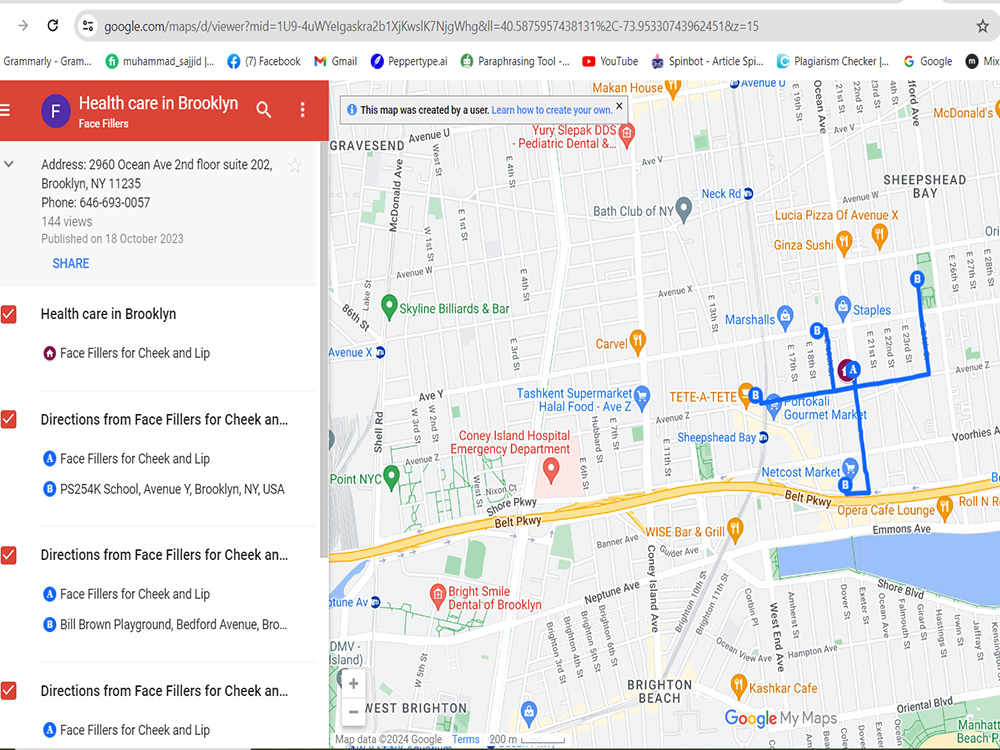This screenshot has height=750, width=1000.
Task: Click the Bath Club of NY pin
Action: (x=683, y=209)
